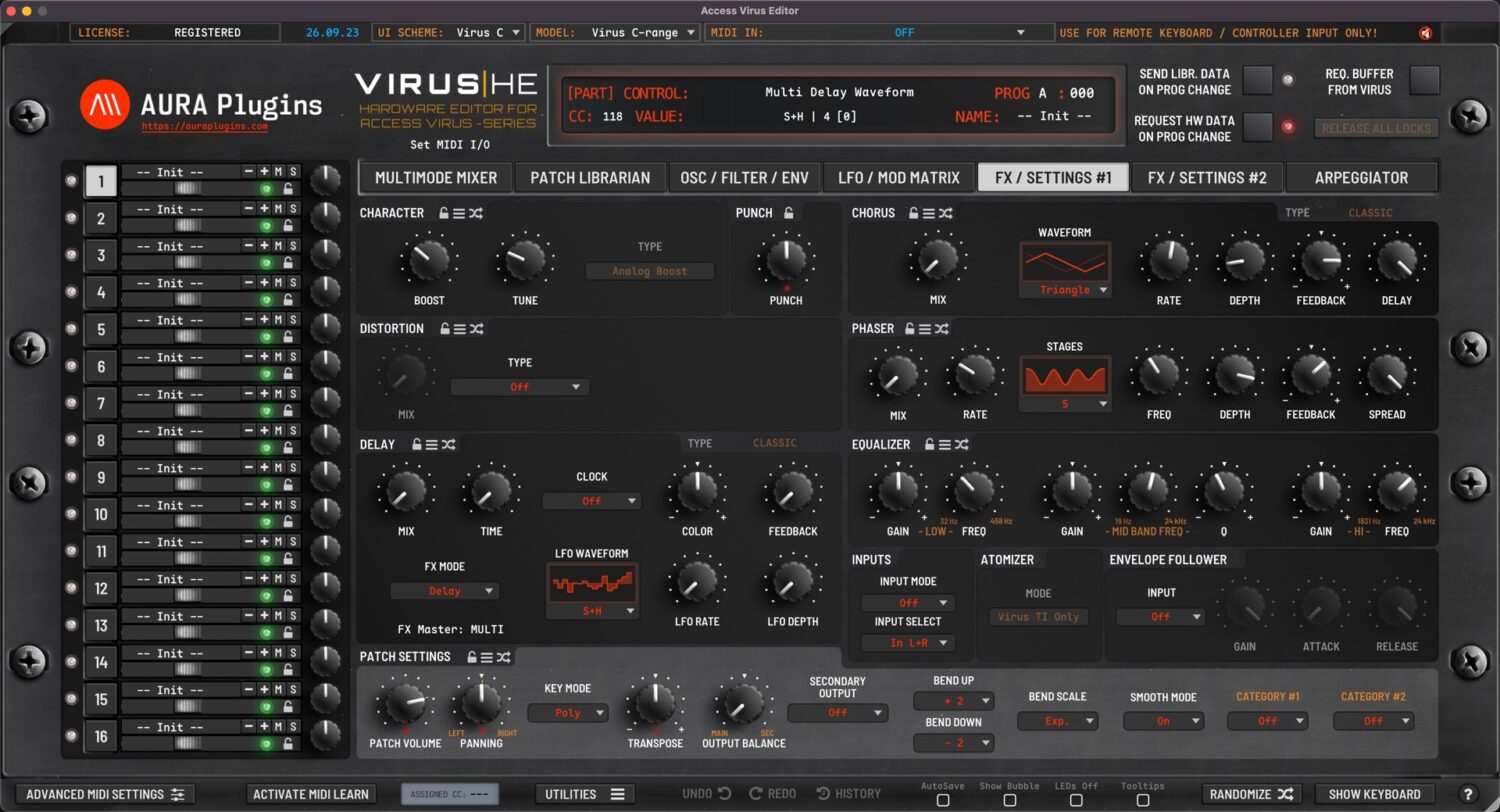The width and height of the screenshot is (1500, 812).
Task: Open the FX Mode Delay dropdown
Action: tap(445, 591)
